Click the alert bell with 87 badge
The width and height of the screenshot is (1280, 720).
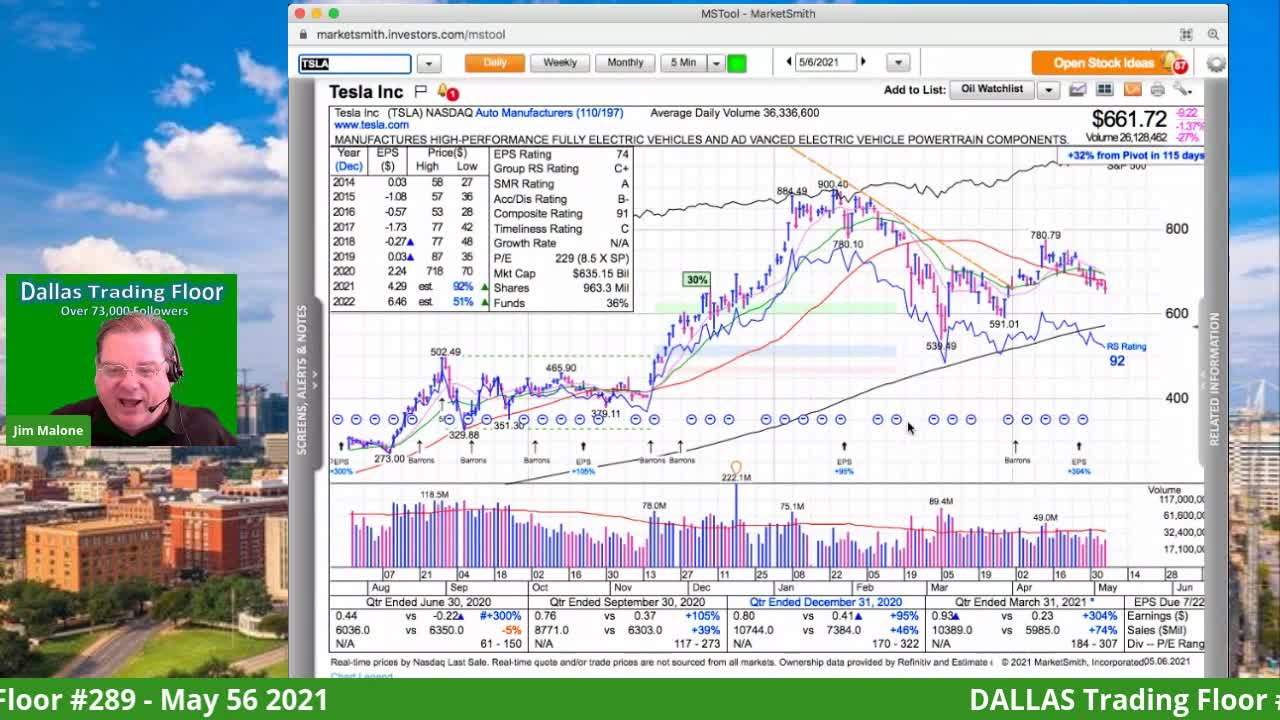(1175, 63)
